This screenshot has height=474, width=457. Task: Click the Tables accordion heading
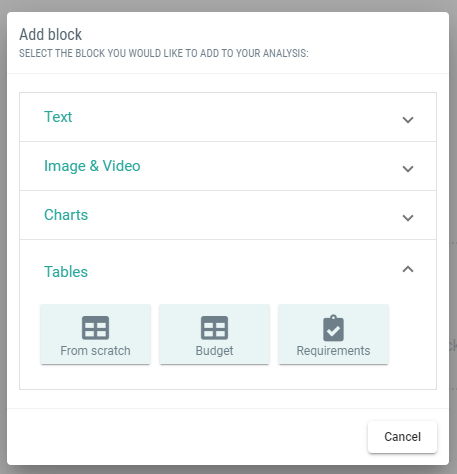66,272
